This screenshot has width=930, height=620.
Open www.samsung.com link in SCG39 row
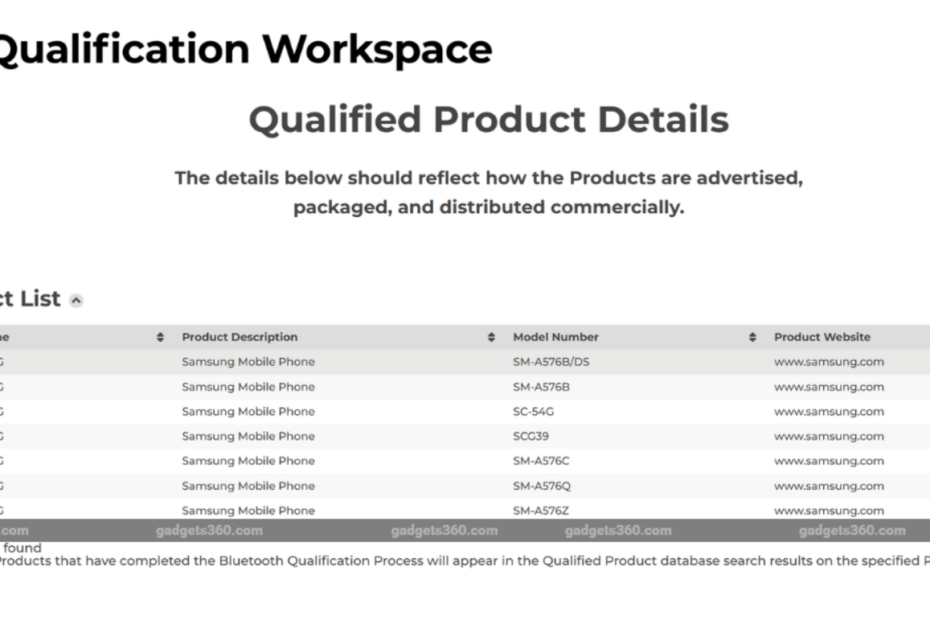pyautogui.click(x=829, y=436)
